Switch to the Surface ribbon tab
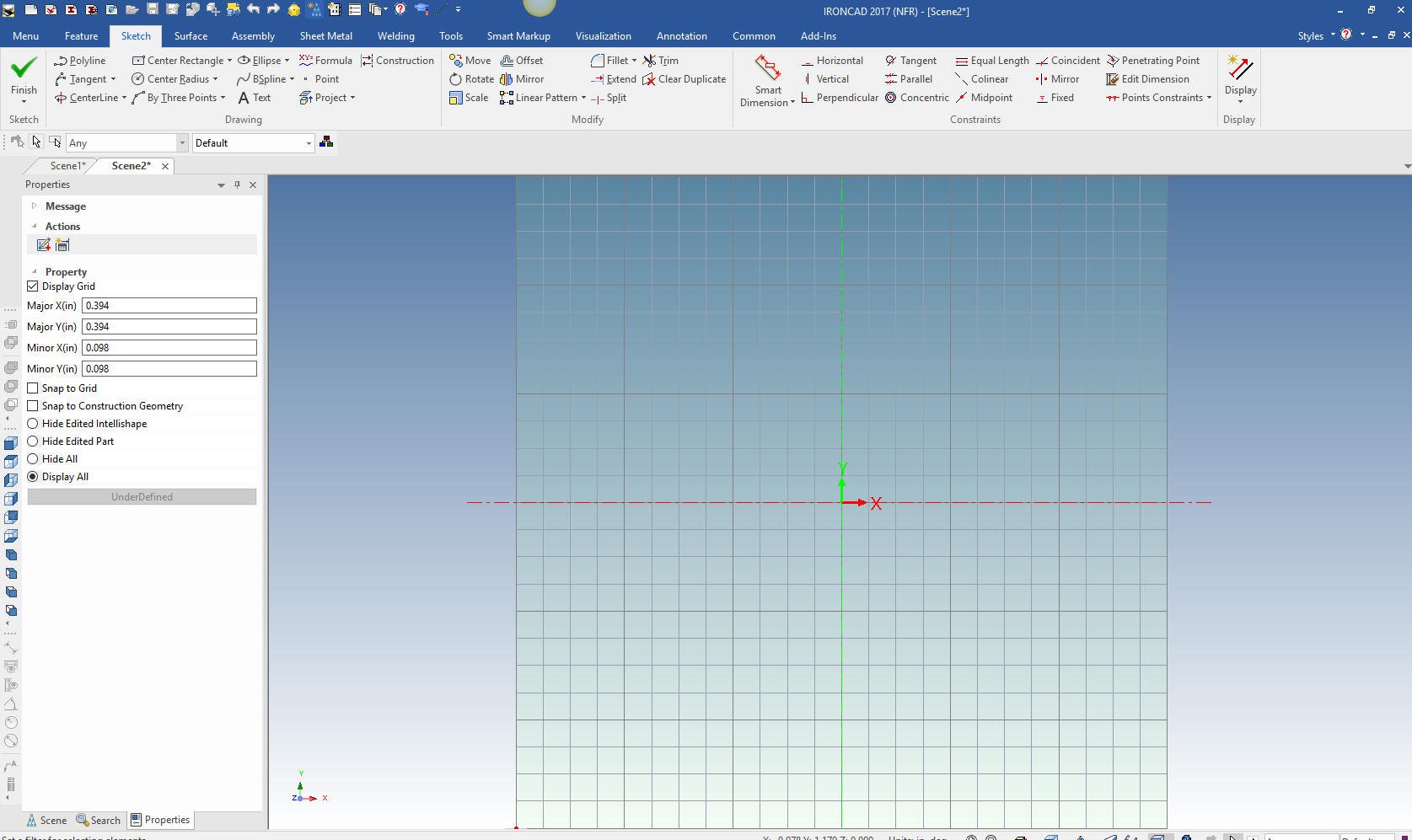The image size is (1412, 840). pos(191,36)
